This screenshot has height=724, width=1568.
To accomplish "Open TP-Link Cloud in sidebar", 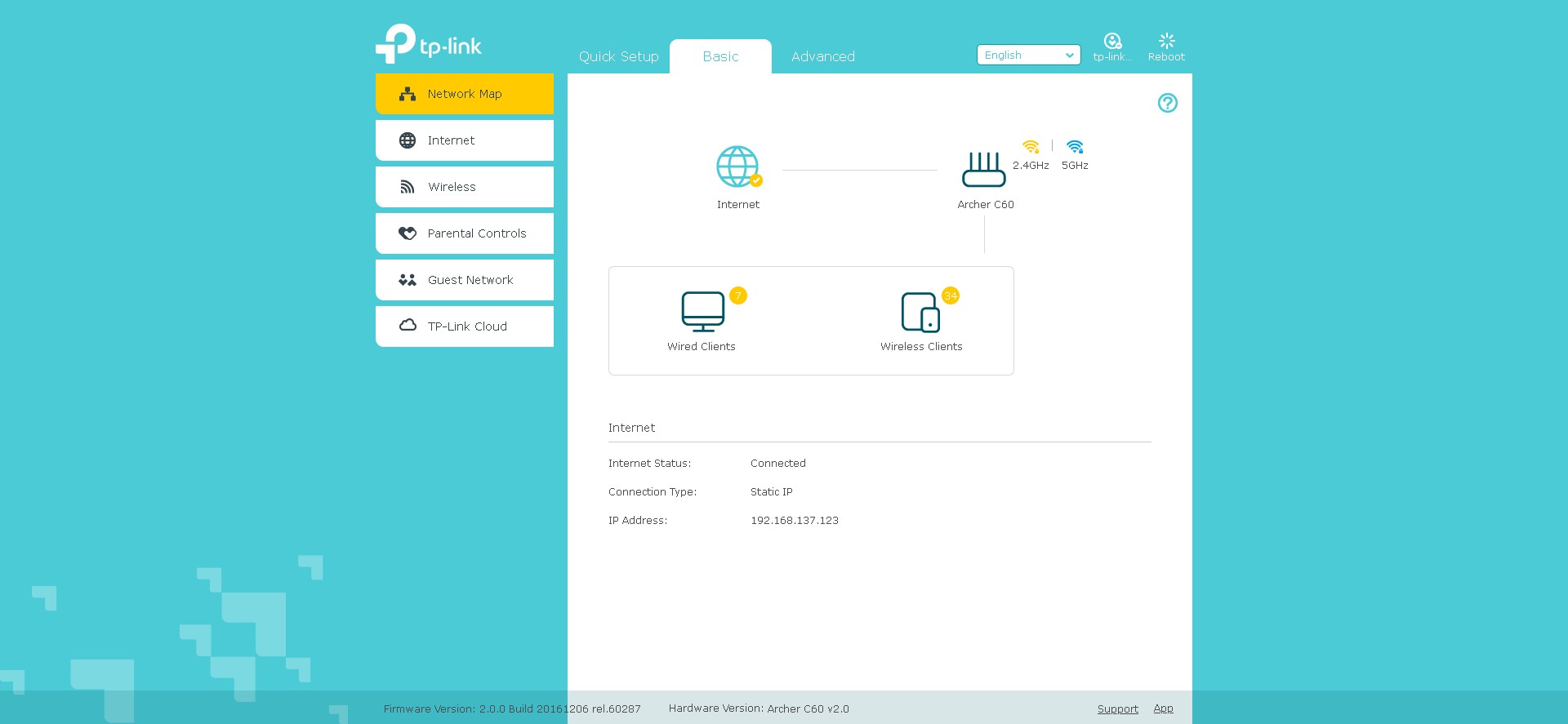I will coord(465,326).
